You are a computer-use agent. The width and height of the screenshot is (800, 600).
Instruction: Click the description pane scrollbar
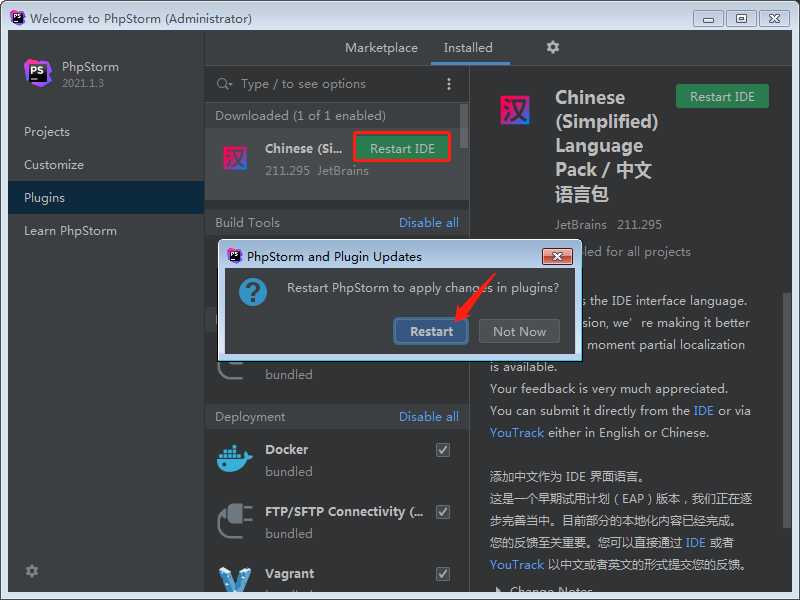pyautogui.click(x=787, y=411)
